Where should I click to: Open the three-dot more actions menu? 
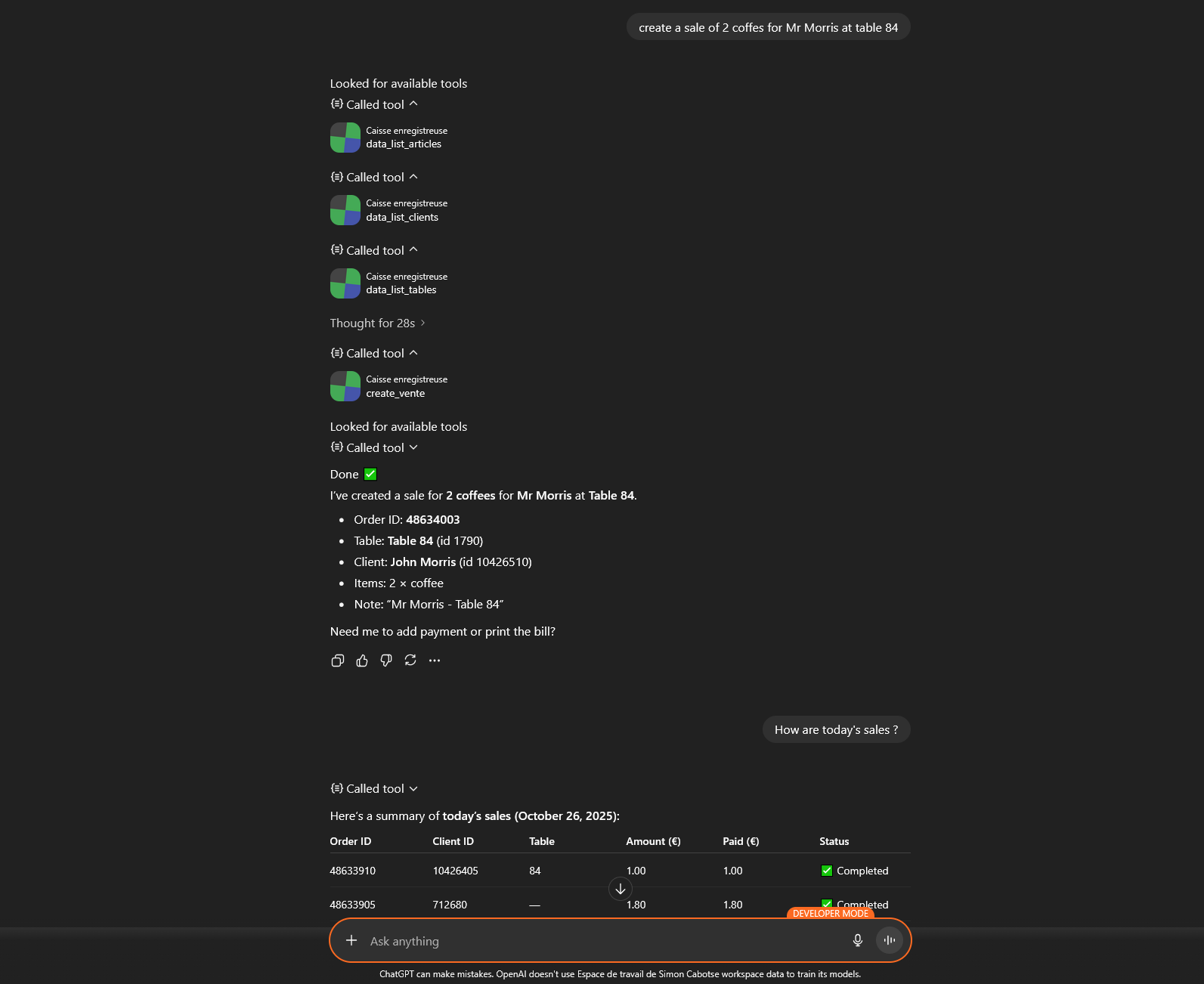click(435, 661)
